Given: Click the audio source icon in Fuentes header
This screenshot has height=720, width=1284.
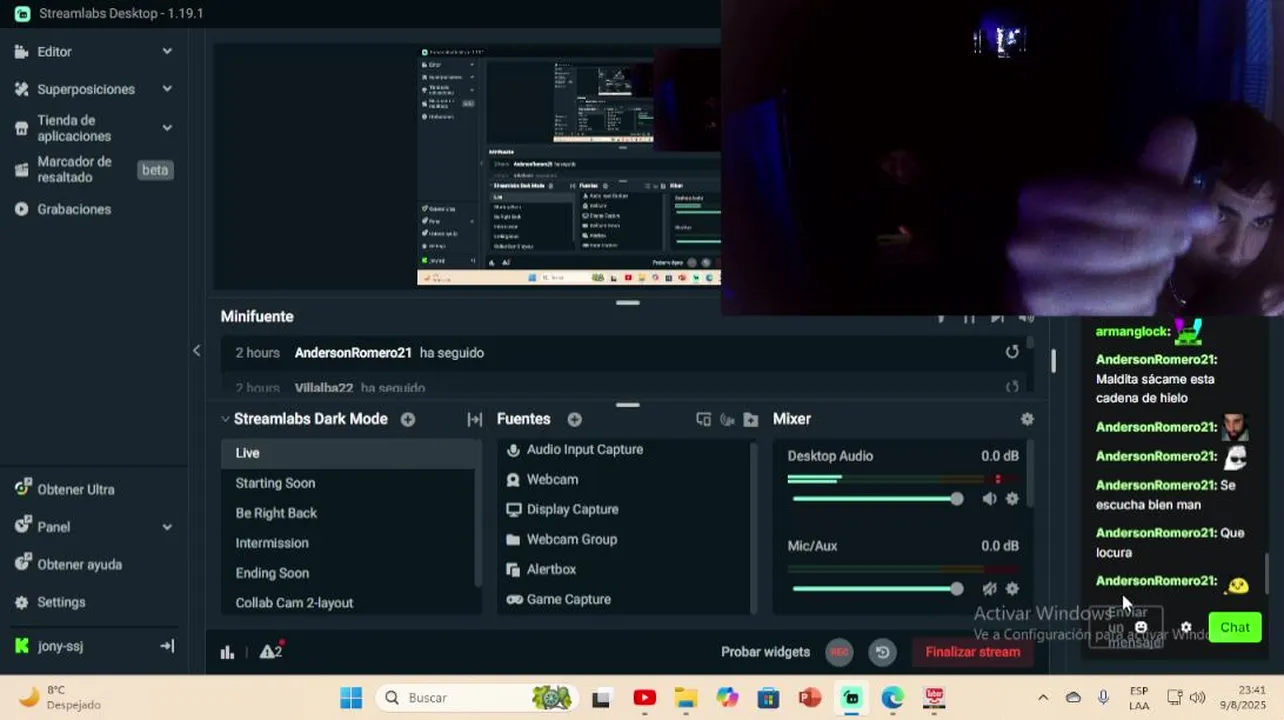Looking at the screenshot, I should tap(727, 419).
